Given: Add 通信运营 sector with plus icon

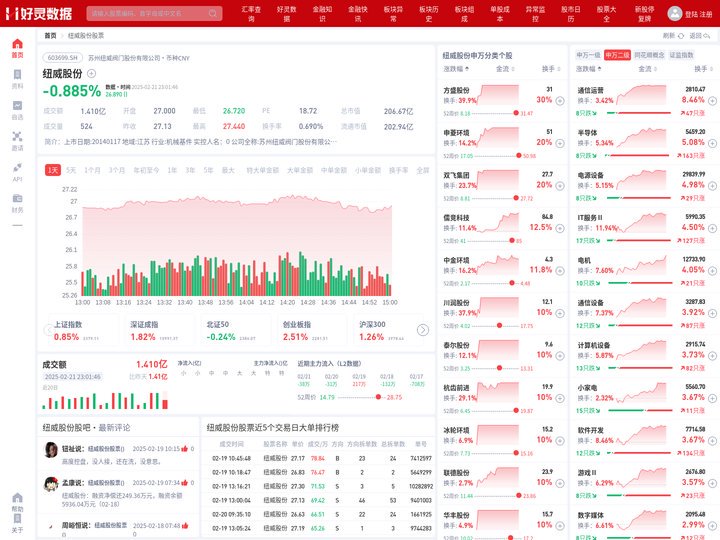Looking at the screenshot, I should 712,101.
